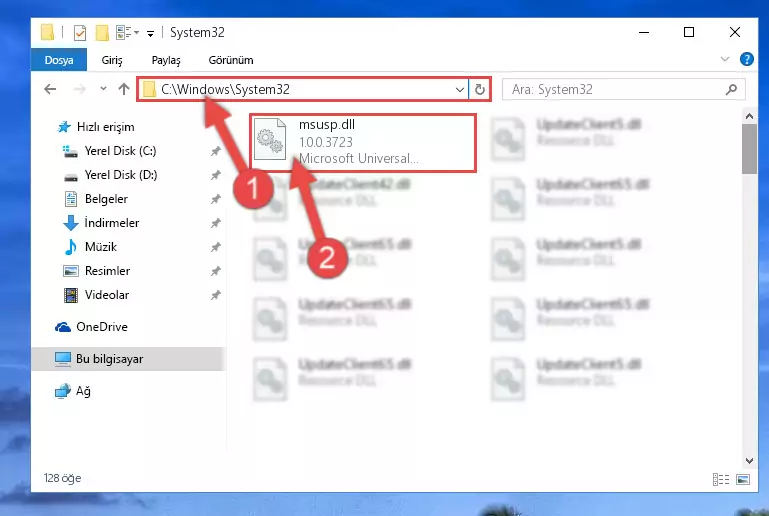
Task: Click scrollbar down arrow in file pane
Action: coord(749,461)
